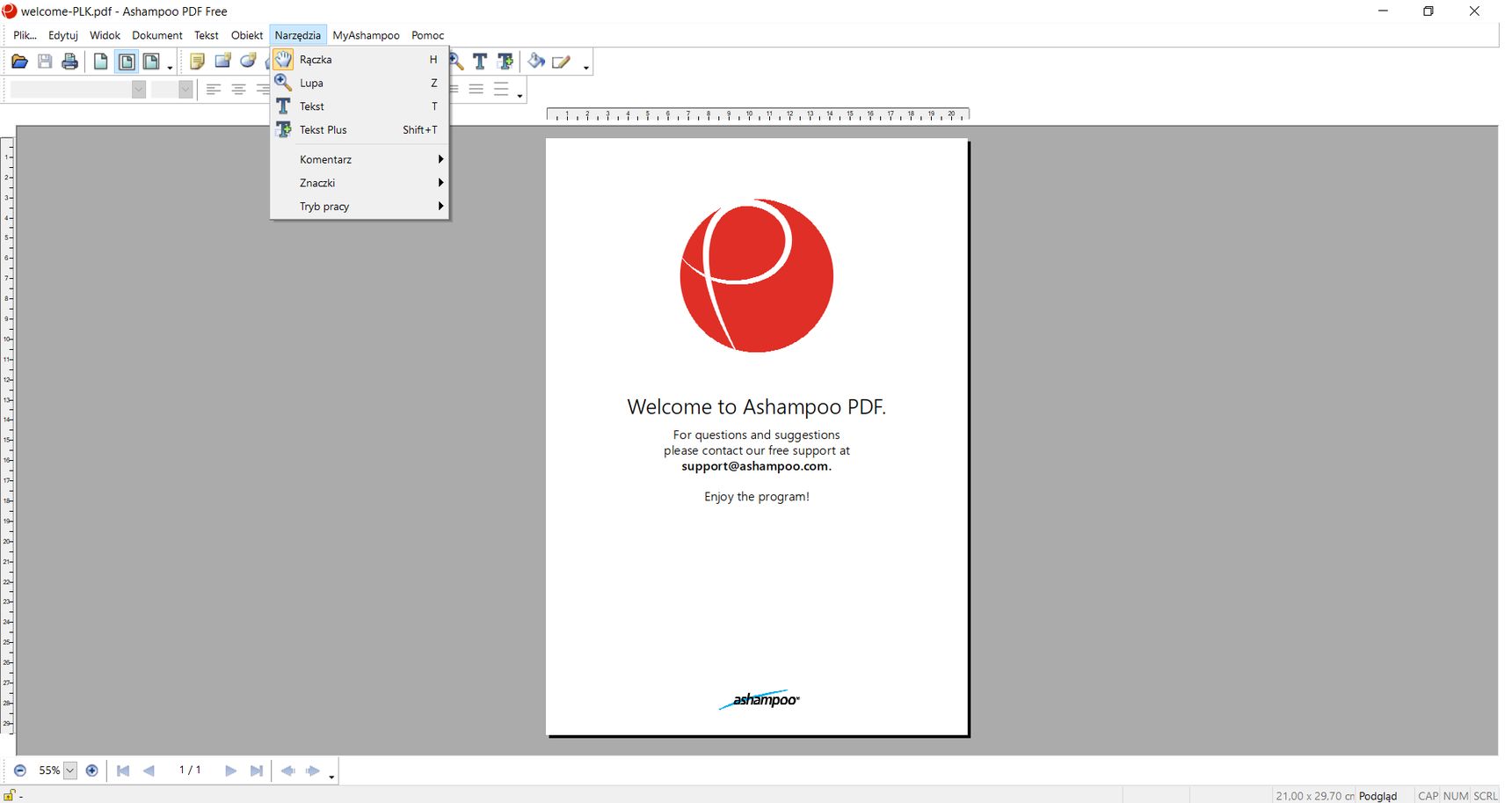Viewport: 1512px width, 803px height.
Task: Click the Enjoy the program! line
Action: pos(757,497)
